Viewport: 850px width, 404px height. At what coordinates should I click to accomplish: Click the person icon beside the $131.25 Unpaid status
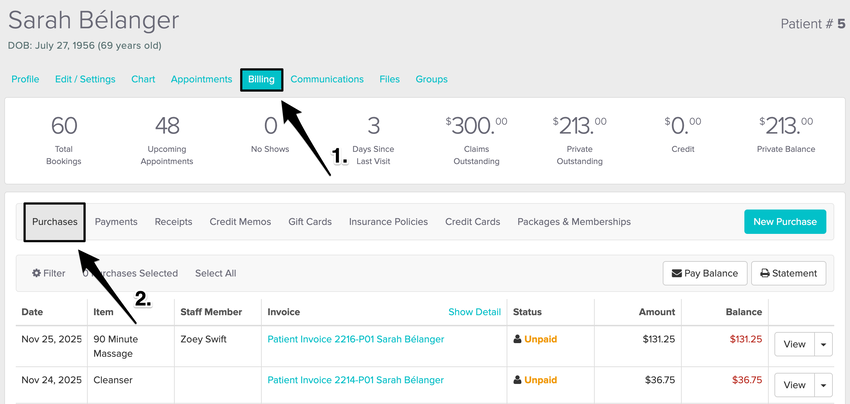click(x=517, y=339)
